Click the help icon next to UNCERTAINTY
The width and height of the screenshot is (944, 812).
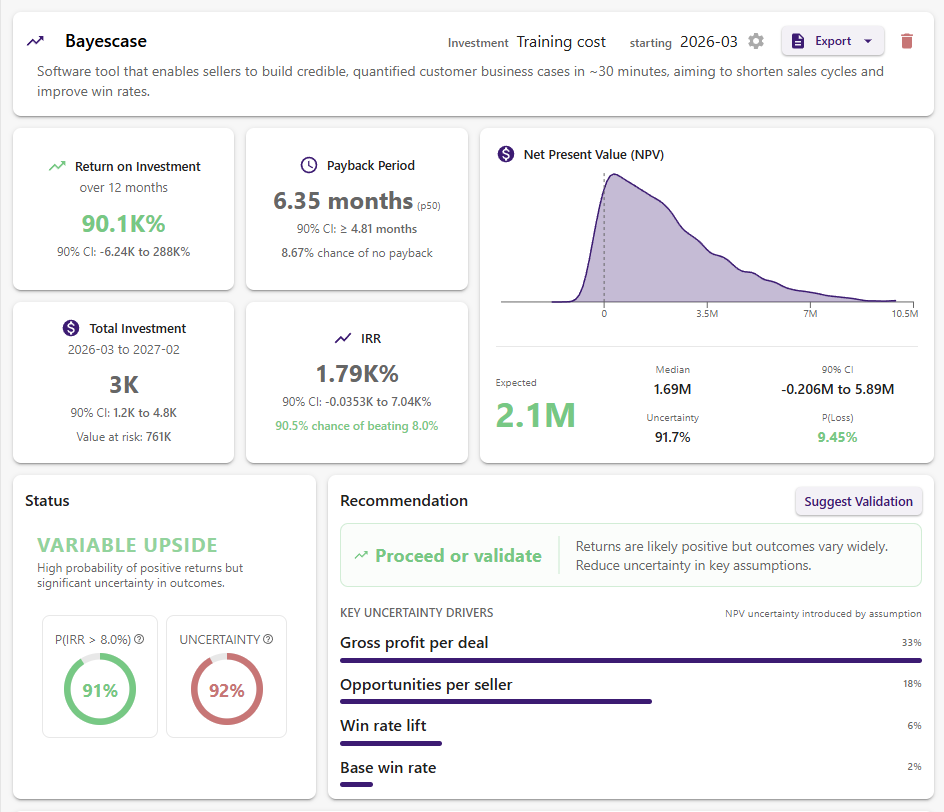268,639
